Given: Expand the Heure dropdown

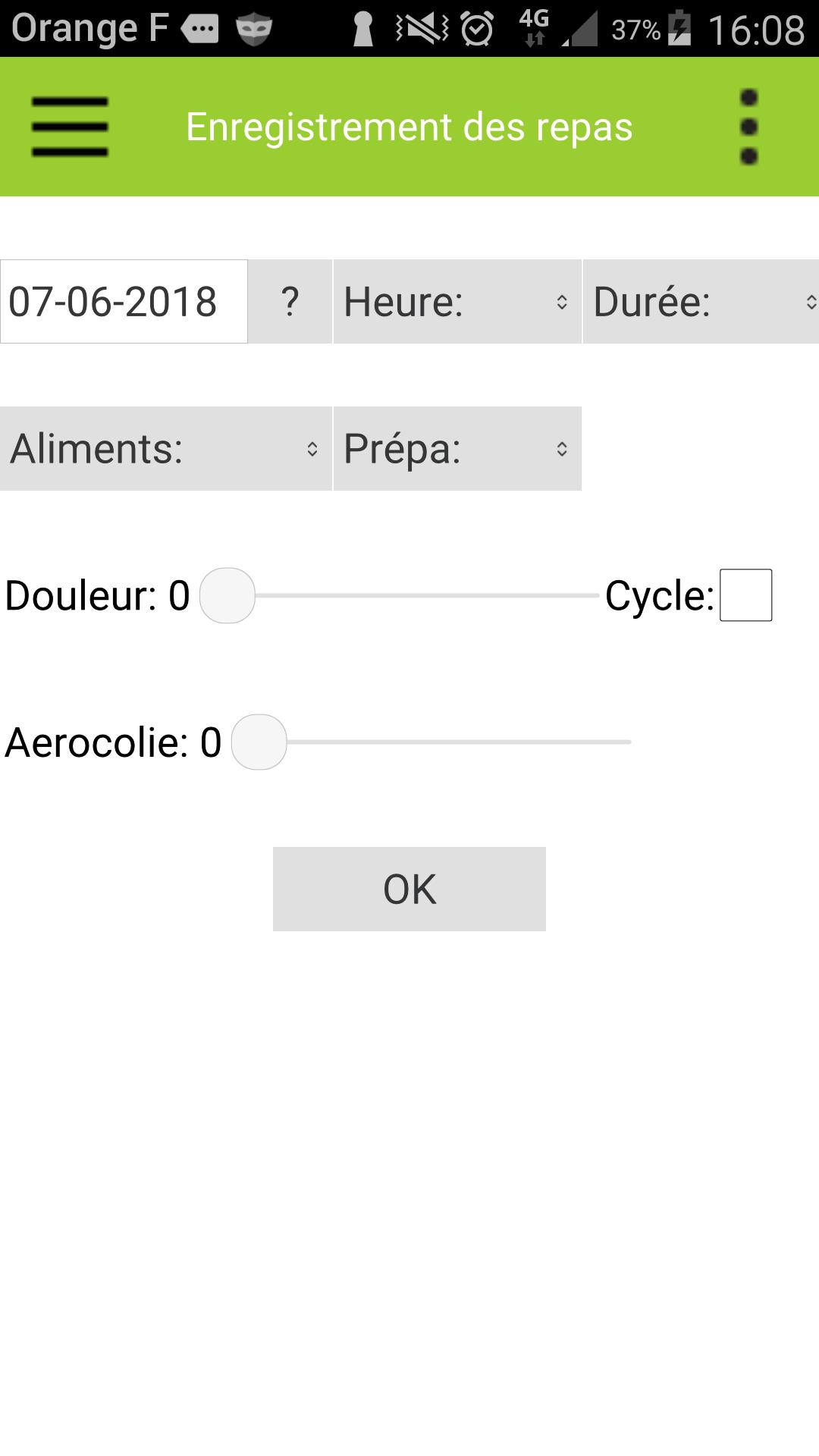Looking at the screenshot, I should pyautogui.click(x=457, y=302).
